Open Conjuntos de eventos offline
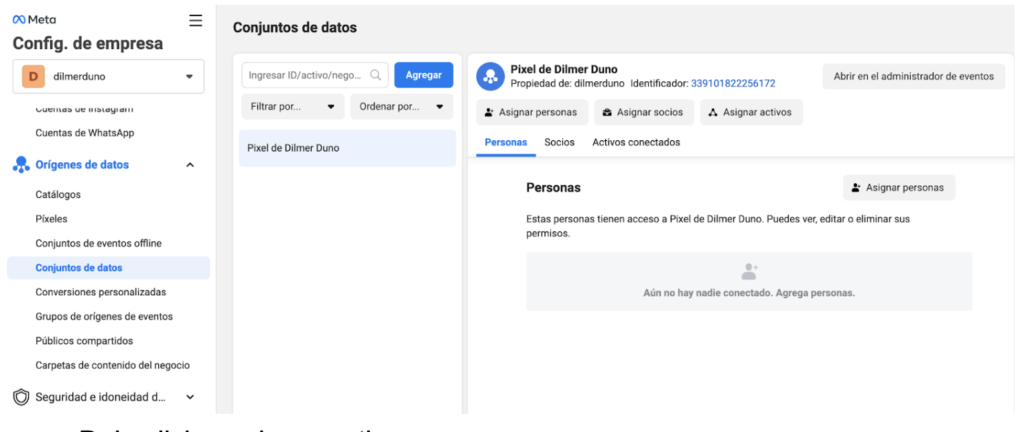The height and width of the screenshot is (432, 1024). (x=99, y=243)
